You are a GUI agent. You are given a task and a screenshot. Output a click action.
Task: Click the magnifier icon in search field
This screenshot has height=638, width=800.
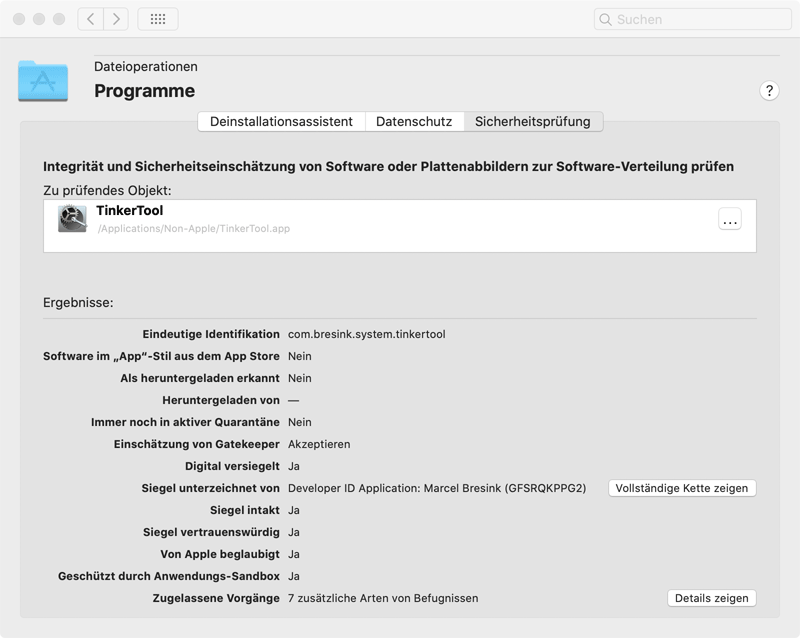(x=605, y=19)
